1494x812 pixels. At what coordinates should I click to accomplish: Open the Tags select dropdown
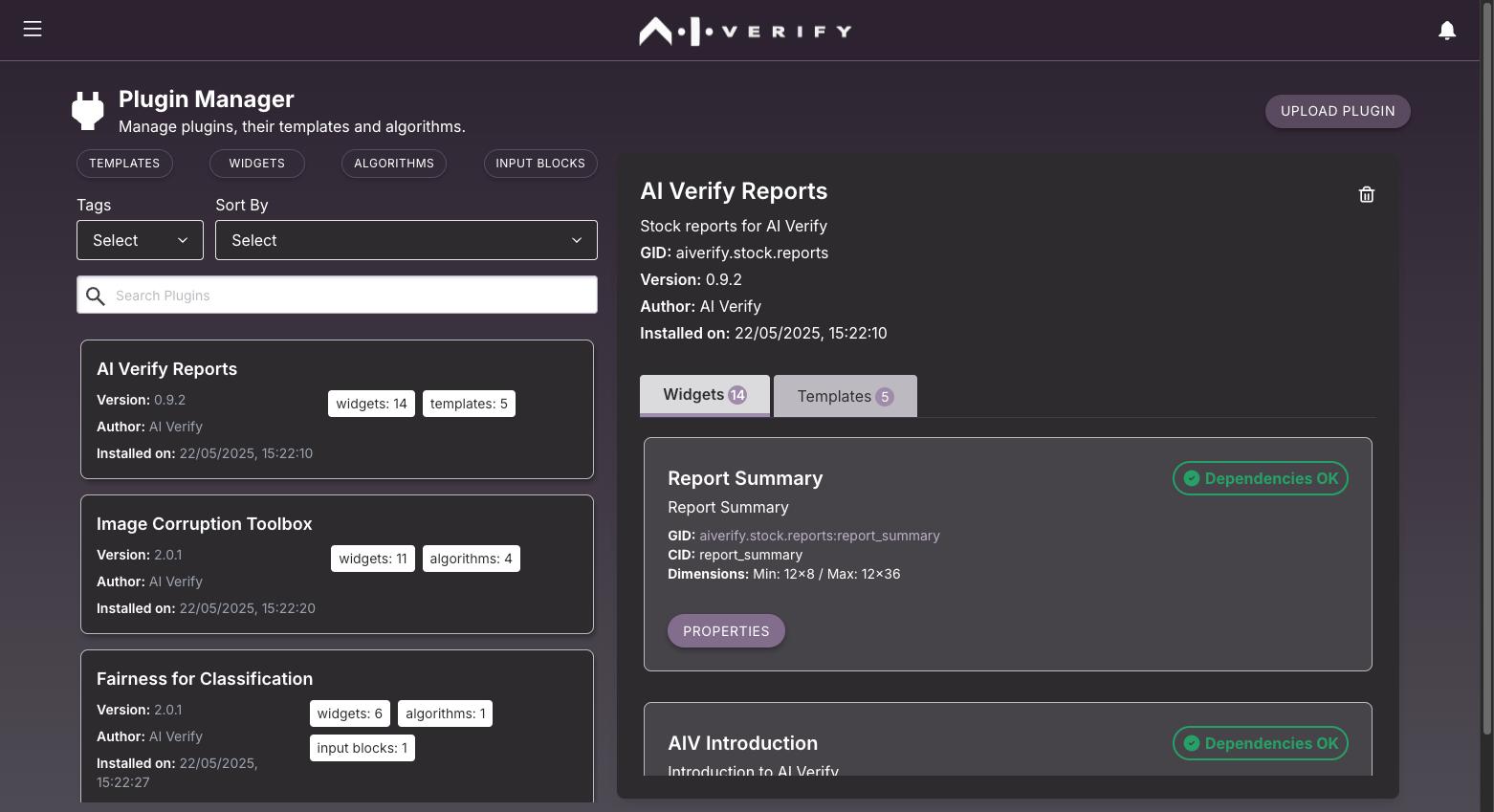140,240
